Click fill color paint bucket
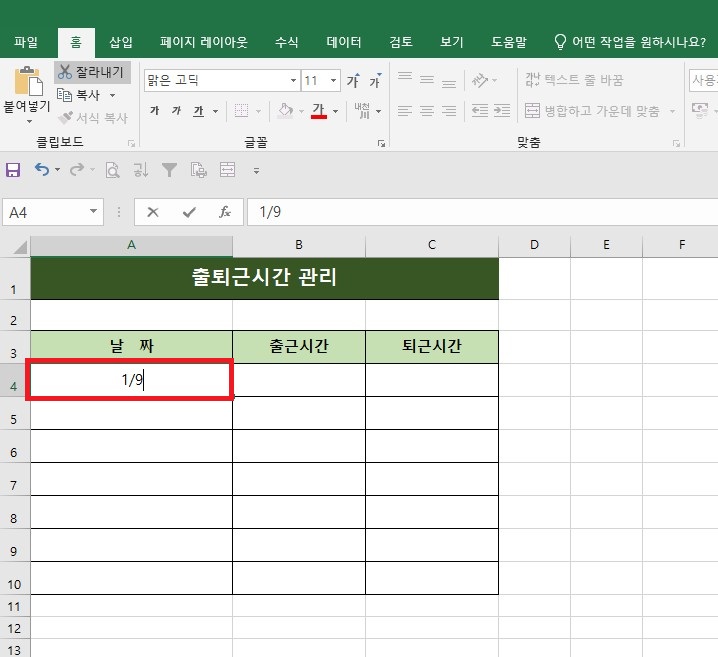The image size is (718, 657). (x=286, y=110)
